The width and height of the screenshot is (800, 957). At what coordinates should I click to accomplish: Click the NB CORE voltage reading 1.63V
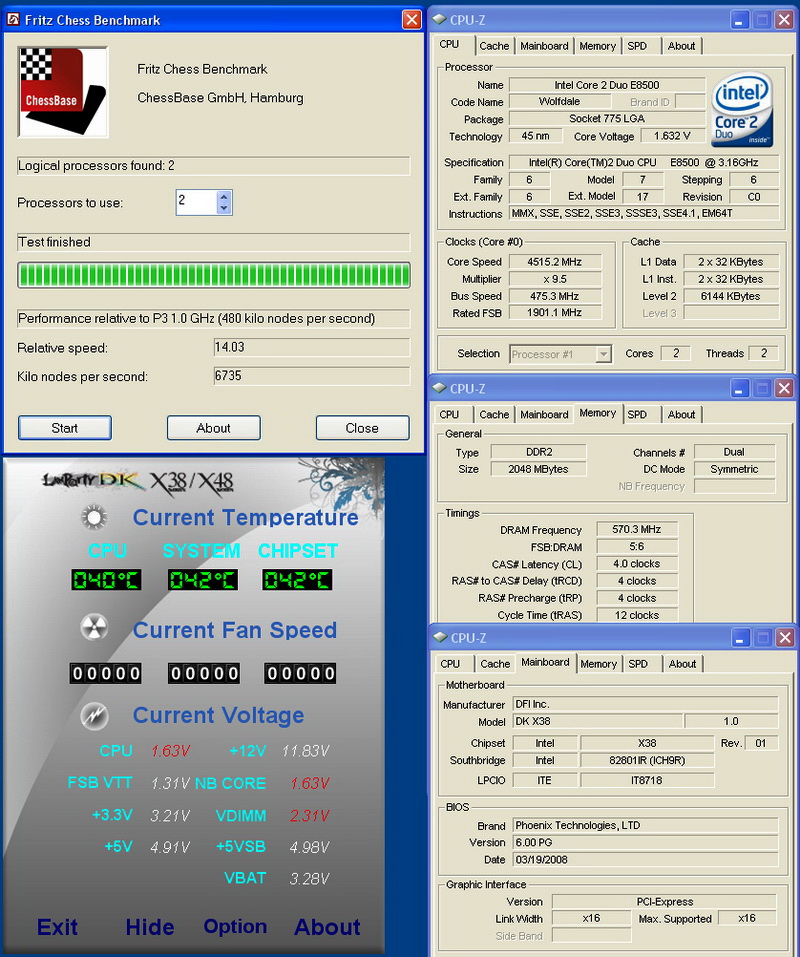(309, 783)
